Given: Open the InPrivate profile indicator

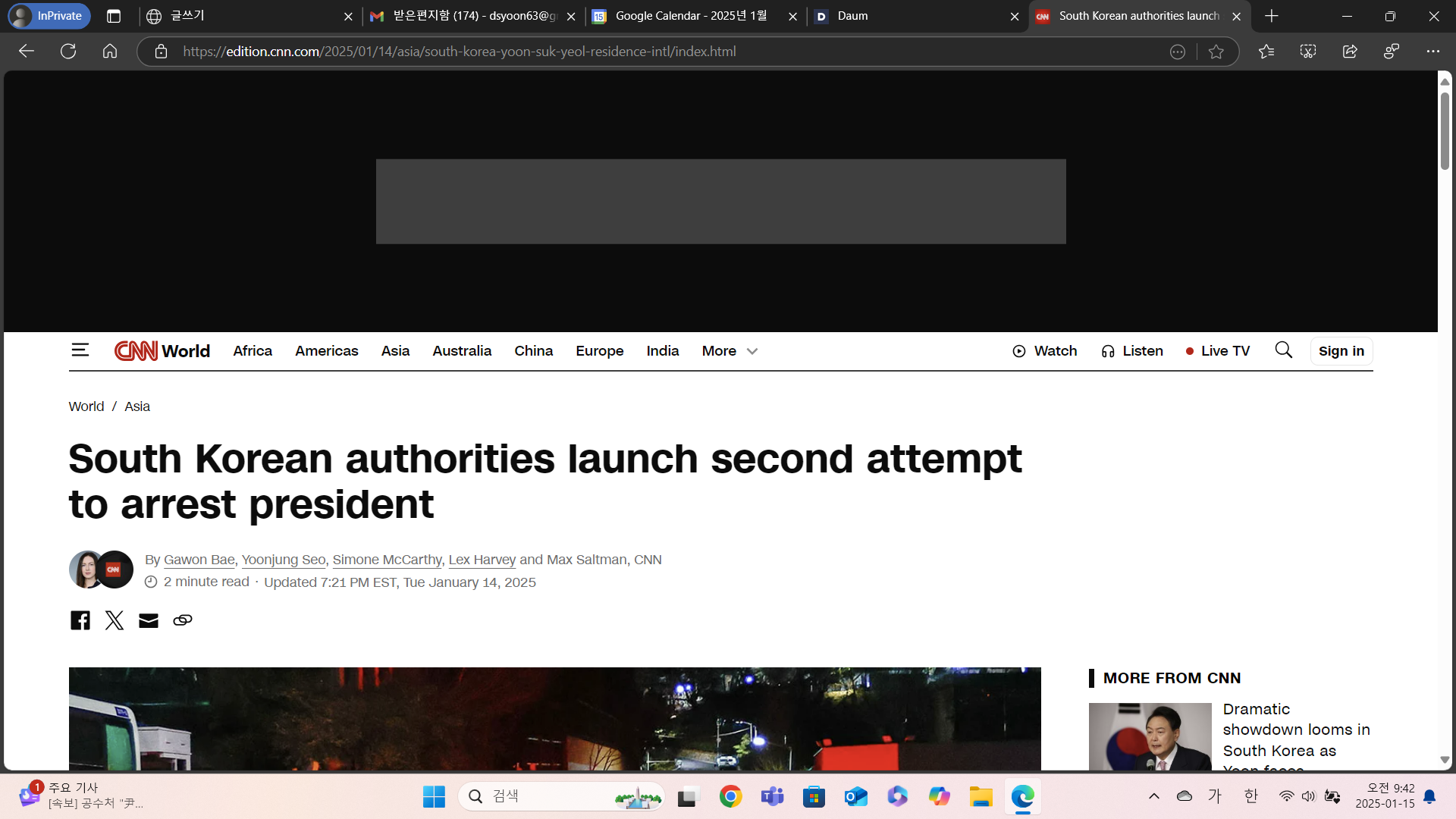Looking at the screenshot, I should [x=49, y=16].
